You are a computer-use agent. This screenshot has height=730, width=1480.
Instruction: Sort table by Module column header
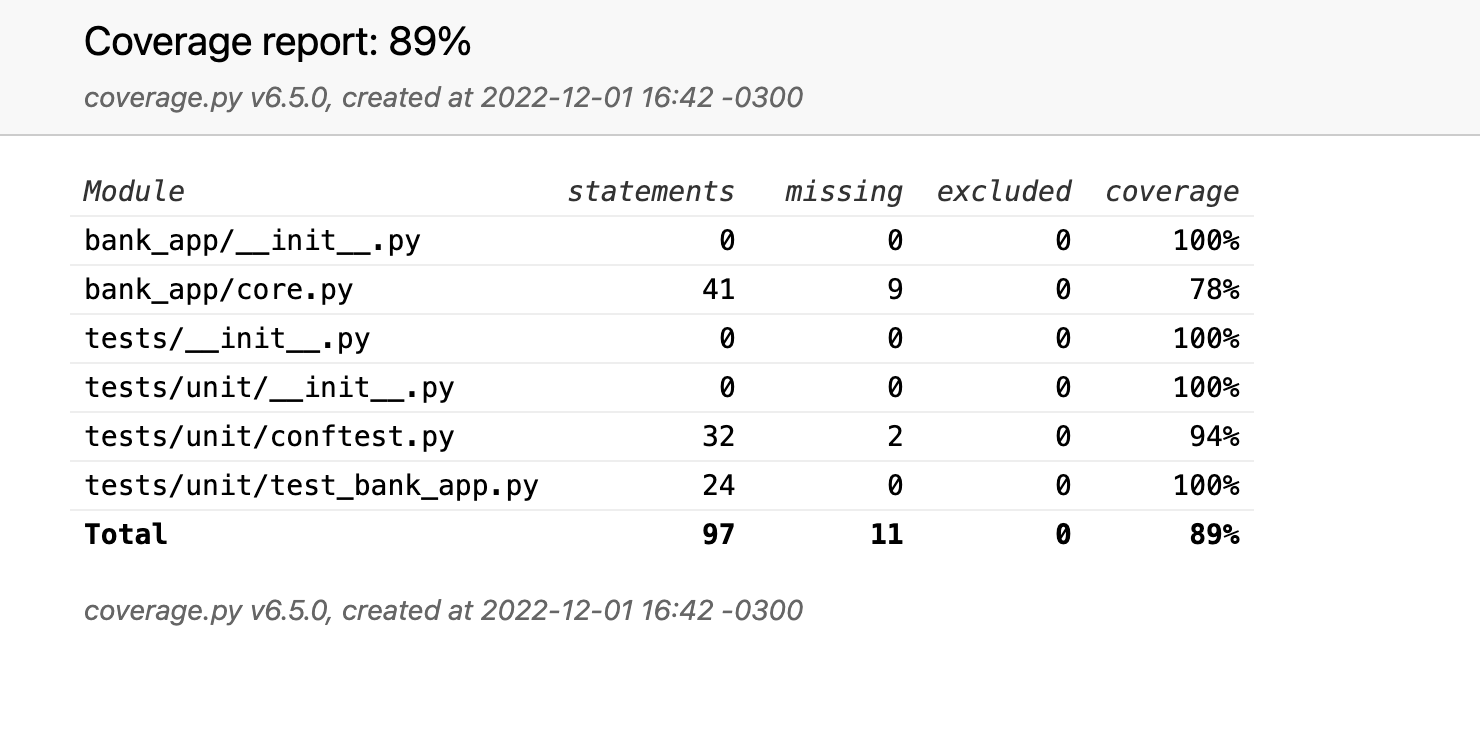point(134,191)
